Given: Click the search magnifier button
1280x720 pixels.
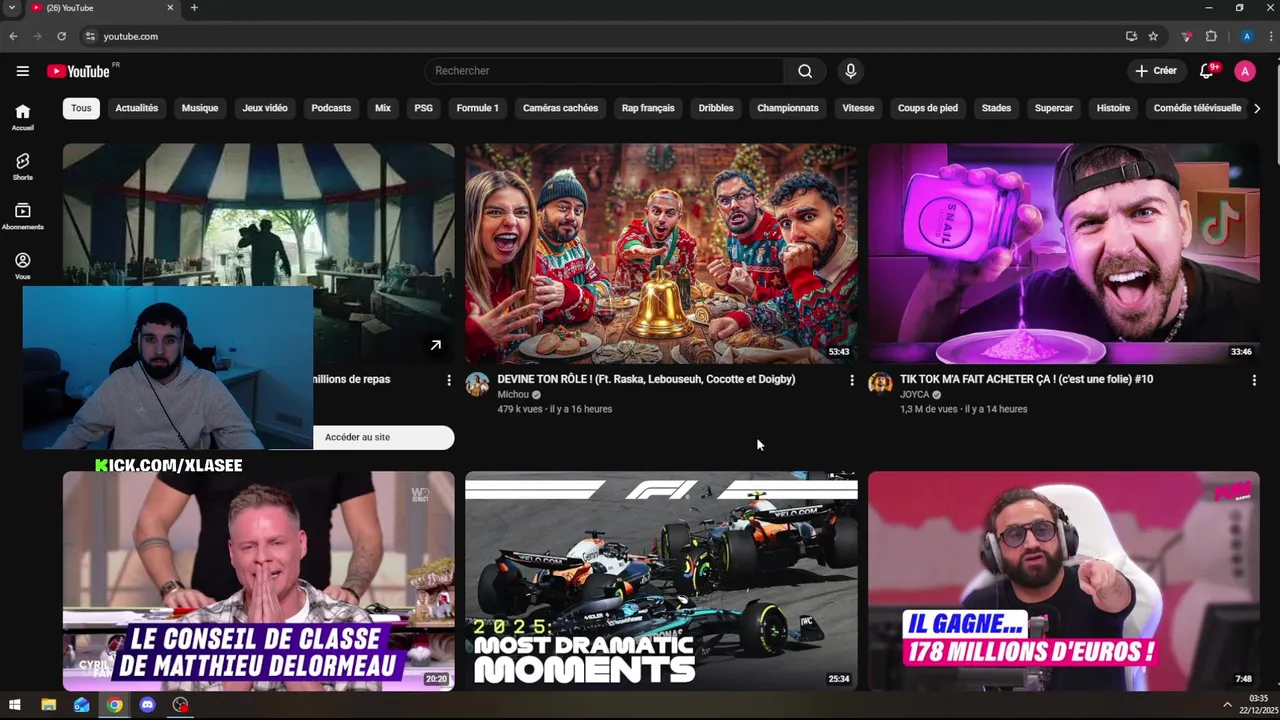Looking at the screenshot, I should click(x=805, y=71).
